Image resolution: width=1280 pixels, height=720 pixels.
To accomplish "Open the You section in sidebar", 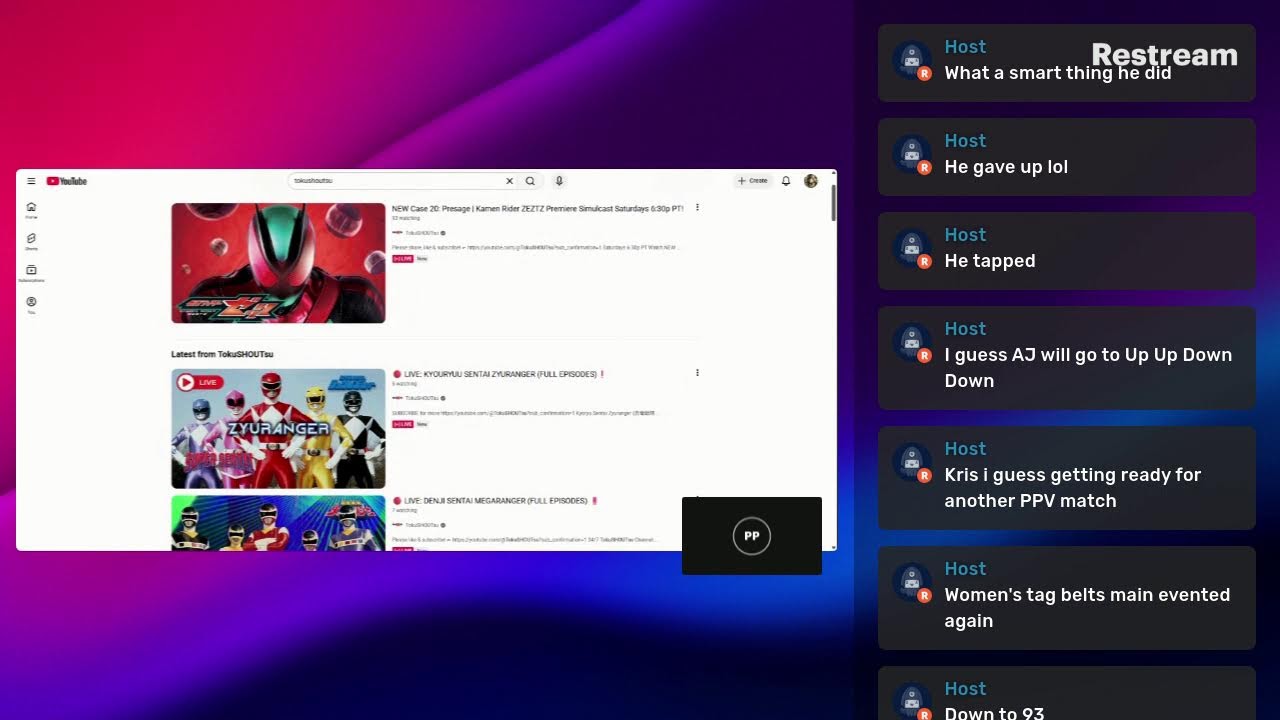I will pyautogui.click(x=31, y=305).
